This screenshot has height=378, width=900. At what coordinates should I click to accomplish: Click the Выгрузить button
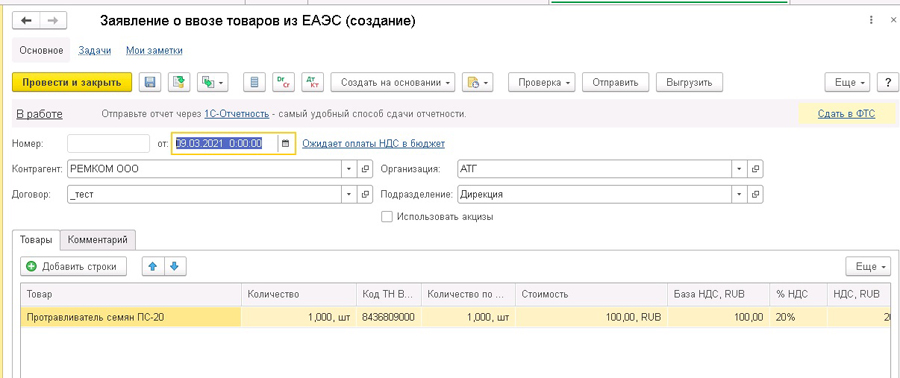click(689, 82)
